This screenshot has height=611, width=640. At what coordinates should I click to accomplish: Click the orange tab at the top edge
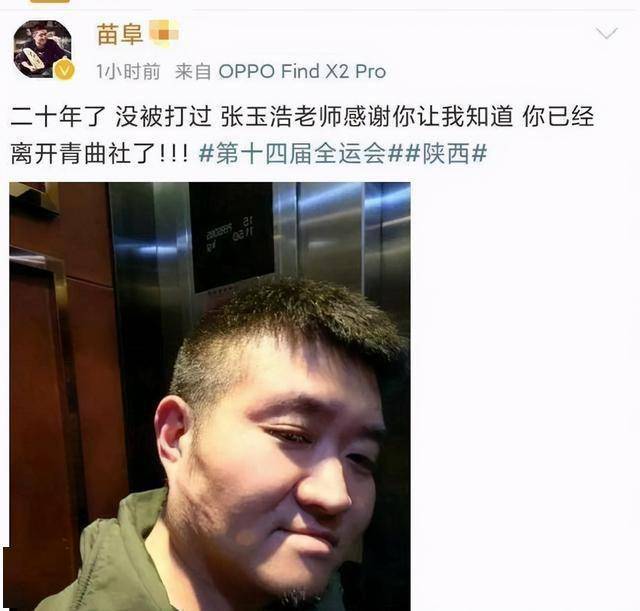[50, 1]
